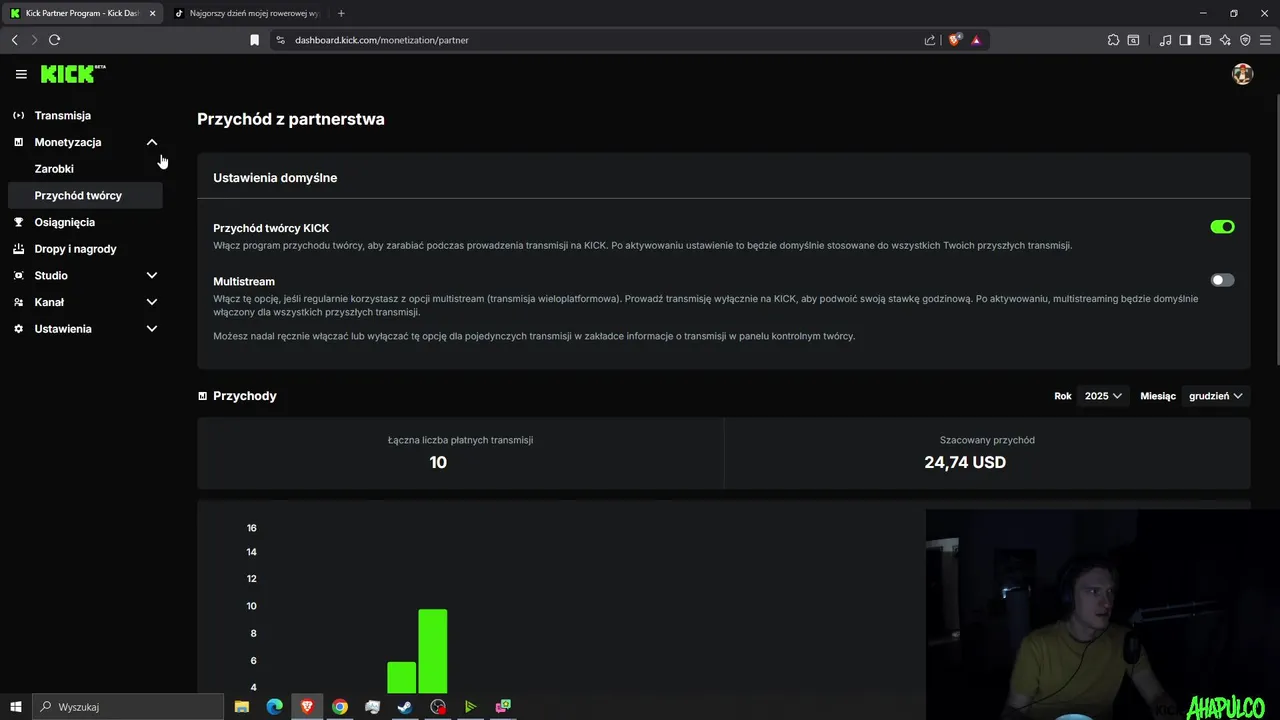Collapse the Monetyzacja section
This screenshot has height=720, width=1280.
tap(152, 142)
